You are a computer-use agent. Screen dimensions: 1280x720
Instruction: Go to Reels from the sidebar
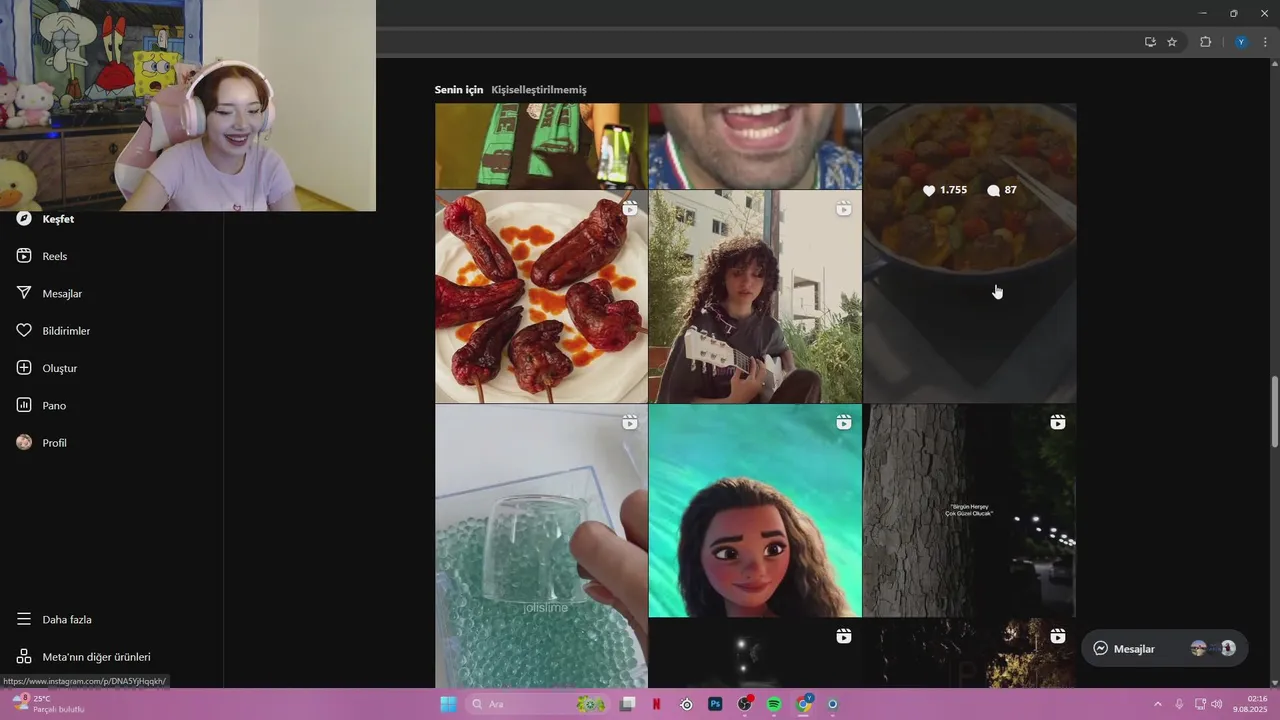[x=42, y=256]
